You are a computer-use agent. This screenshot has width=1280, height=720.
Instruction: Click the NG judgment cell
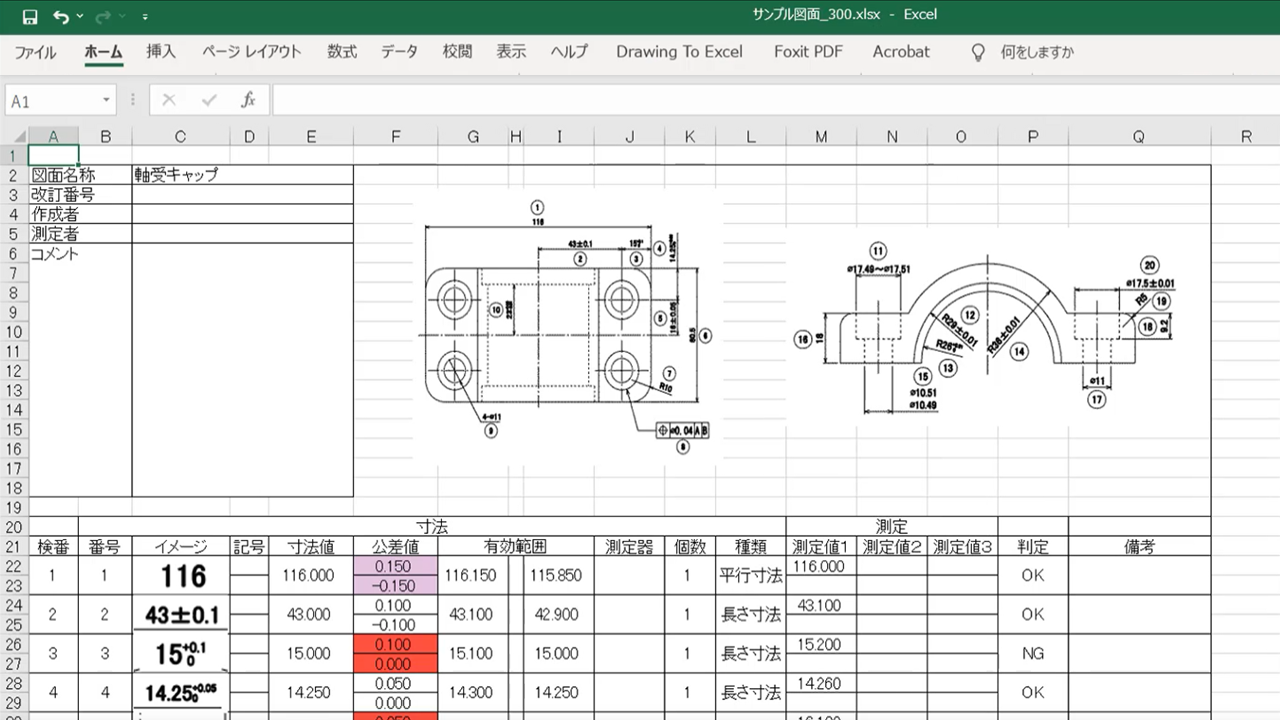click(x=1033, y=654)
